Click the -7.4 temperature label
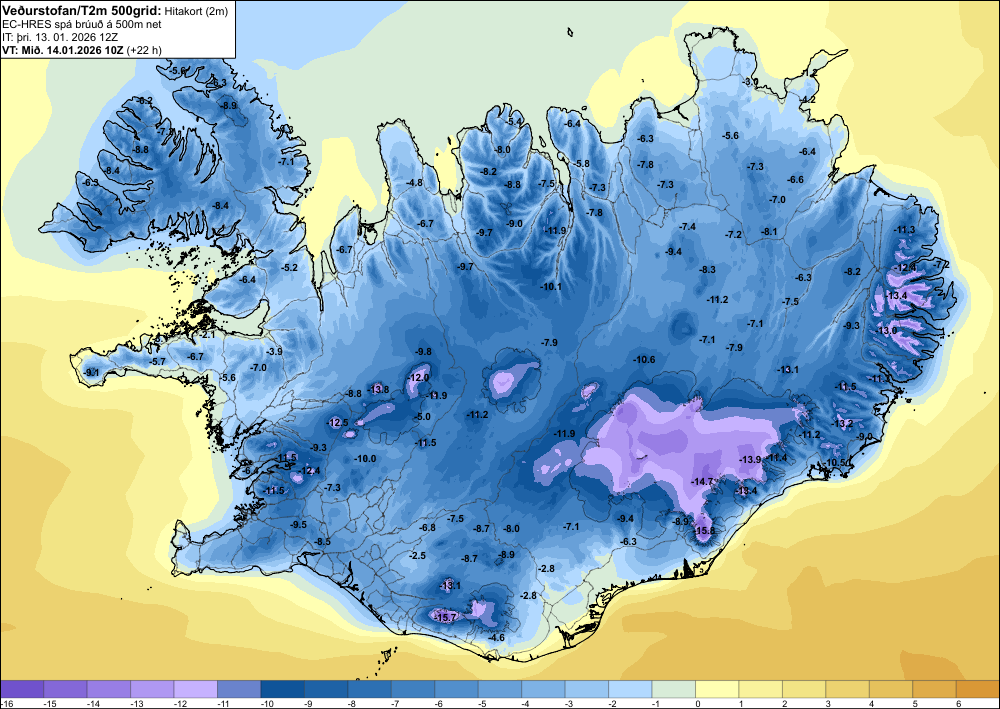 tap(688, 227)
